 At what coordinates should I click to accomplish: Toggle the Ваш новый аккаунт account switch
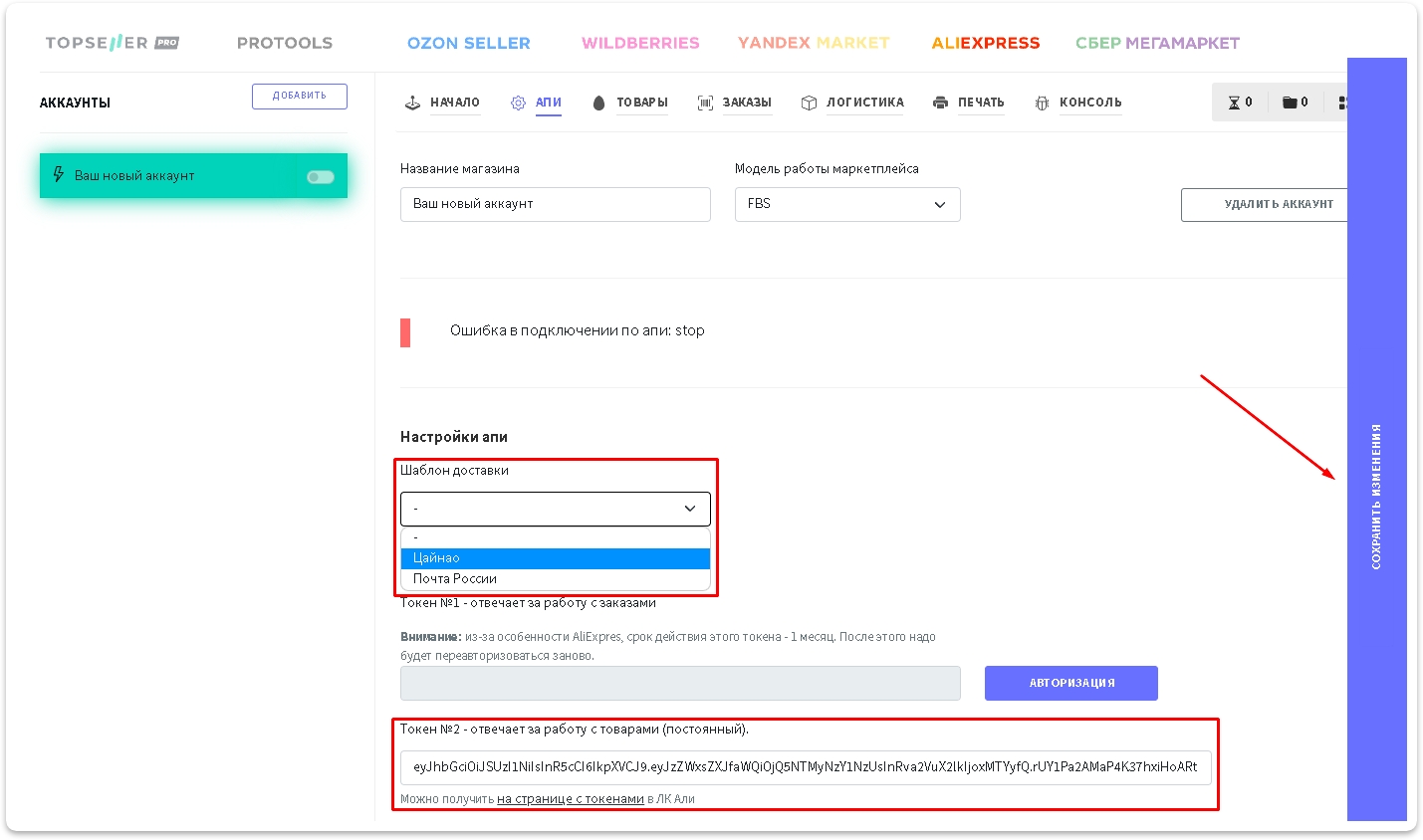tap(320, 177)
